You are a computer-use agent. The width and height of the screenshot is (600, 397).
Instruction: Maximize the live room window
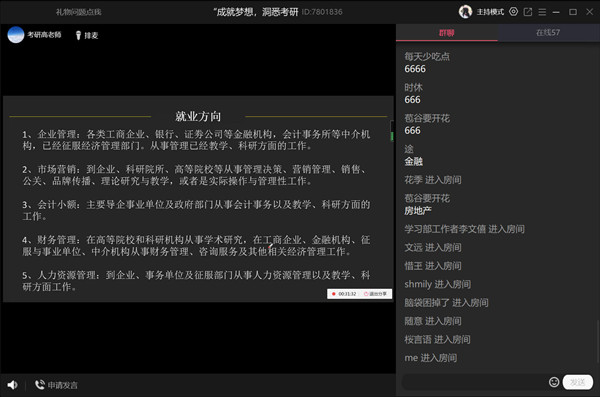pyautogui.click(x=573, y=12)
